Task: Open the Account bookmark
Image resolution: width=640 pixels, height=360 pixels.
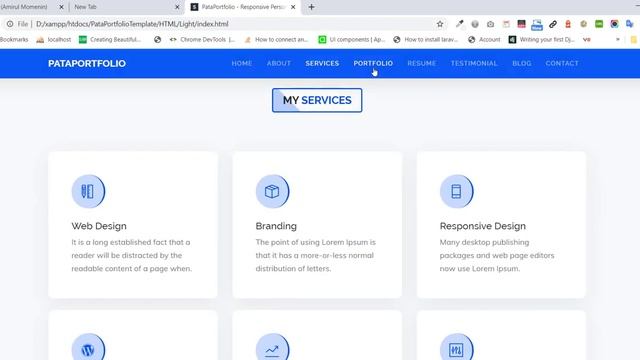Action: coord(484,40)
